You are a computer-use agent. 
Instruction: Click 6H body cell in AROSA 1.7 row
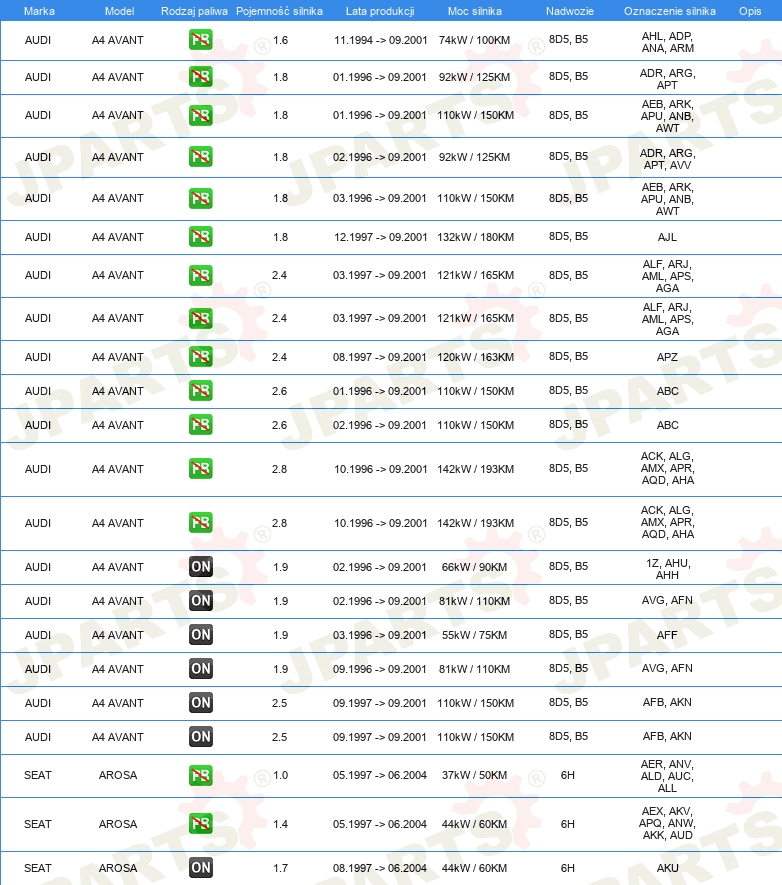tap(568, 868)
